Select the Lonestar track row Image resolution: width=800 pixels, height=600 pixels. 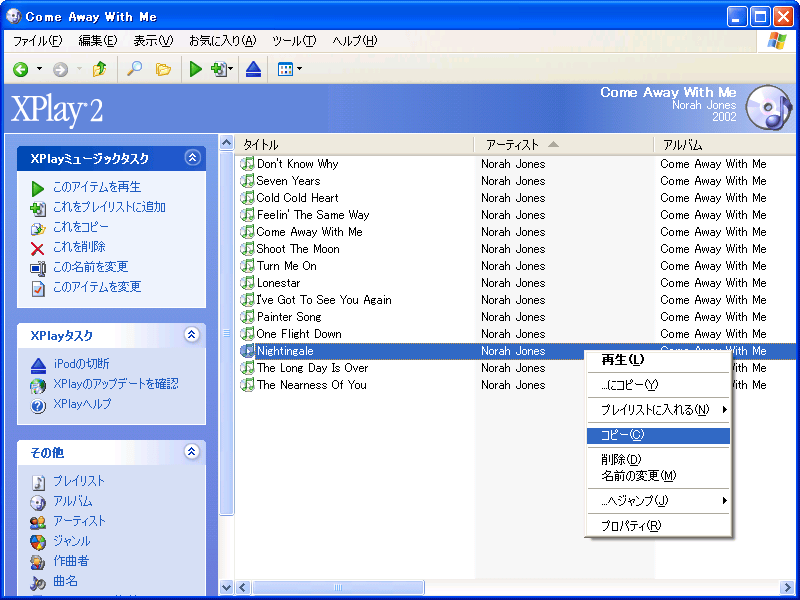click(517, 283)
